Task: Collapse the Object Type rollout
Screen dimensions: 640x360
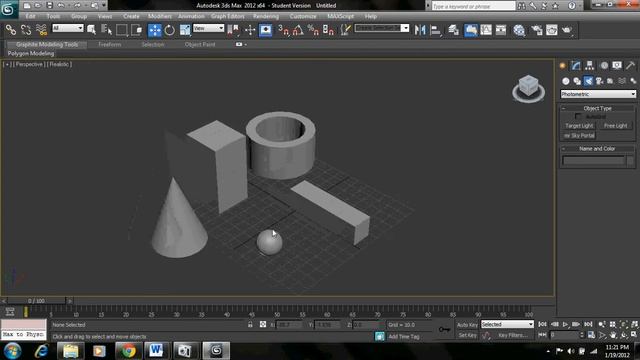Action: pyautogui.click(x=598, y=108)
